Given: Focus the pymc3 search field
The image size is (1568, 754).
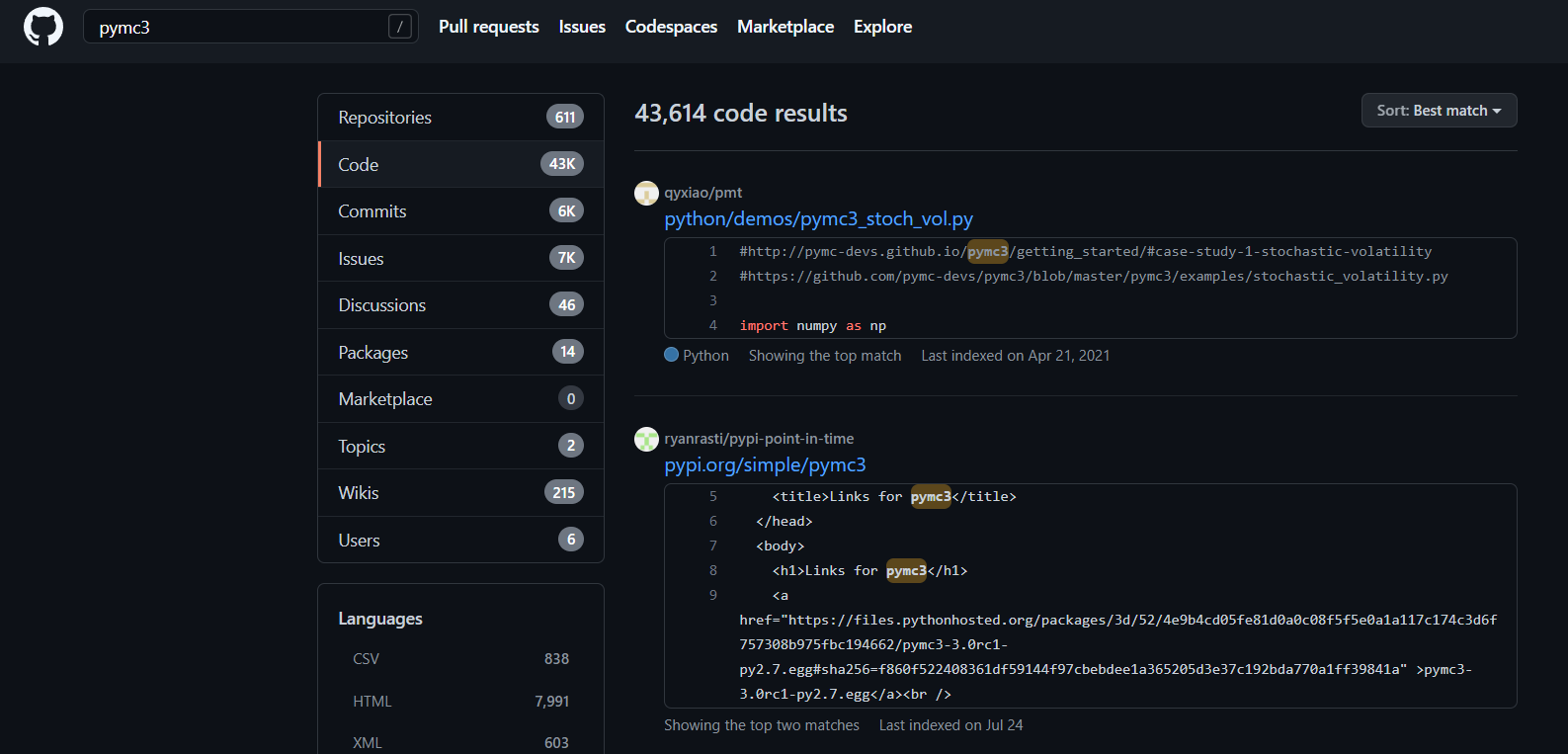Looking at the screenshot, I should 251,27.
